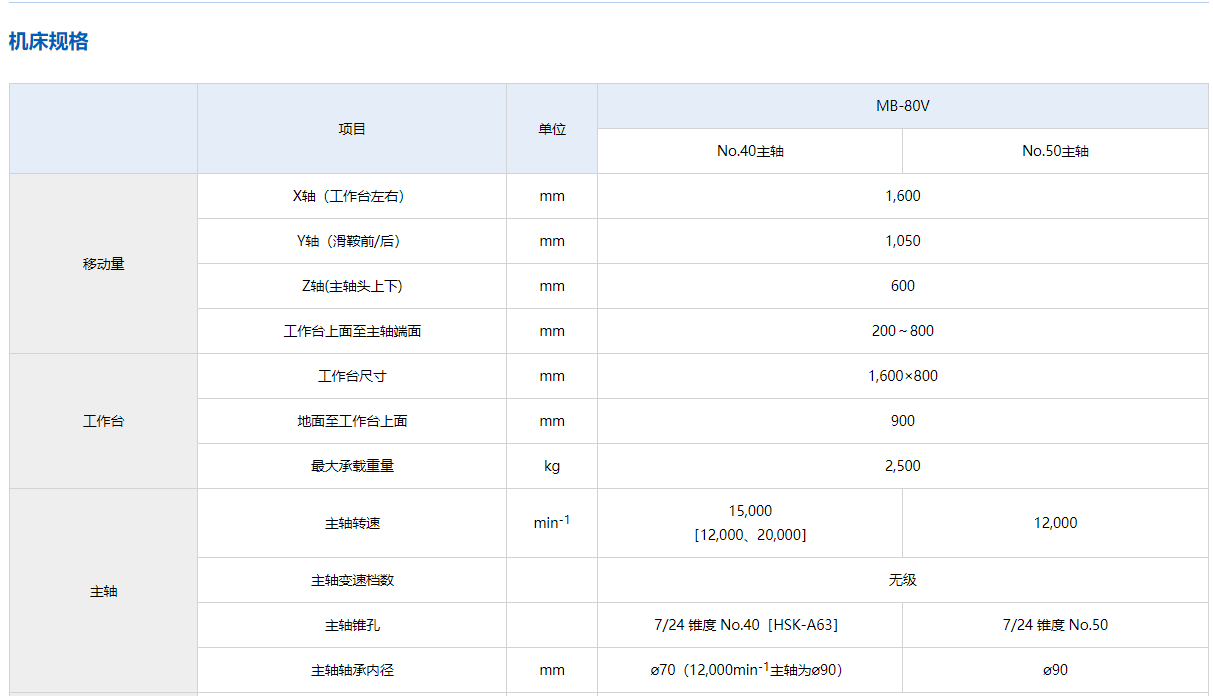This screenshot has height=696, width=1213.
Task: Click the 工作台尺寸 row label
Action: (x=352, y=376)
